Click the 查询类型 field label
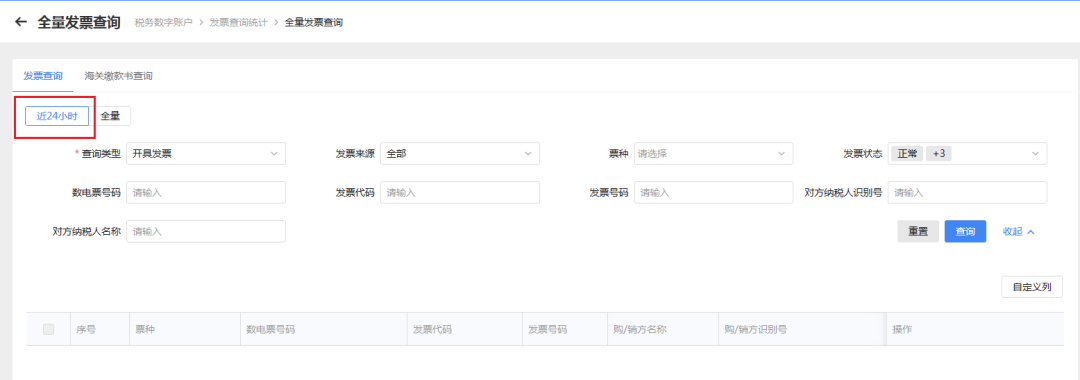 tap(101, 154)
